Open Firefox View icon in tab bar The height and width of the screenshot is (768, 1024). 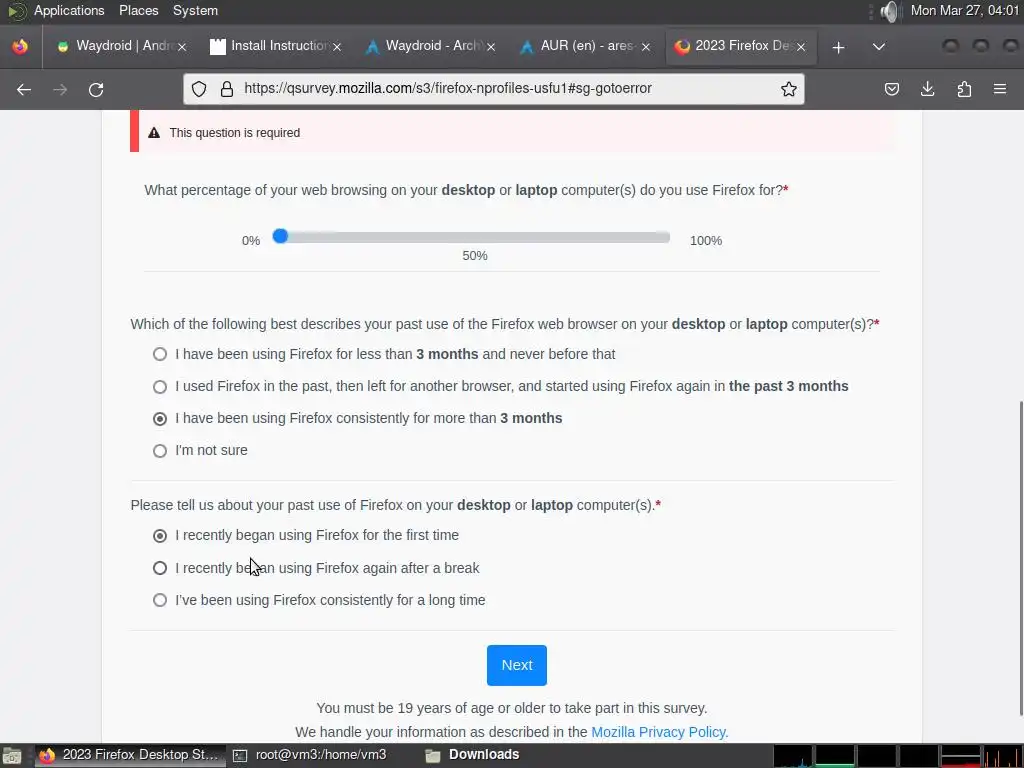coord(20,46)
